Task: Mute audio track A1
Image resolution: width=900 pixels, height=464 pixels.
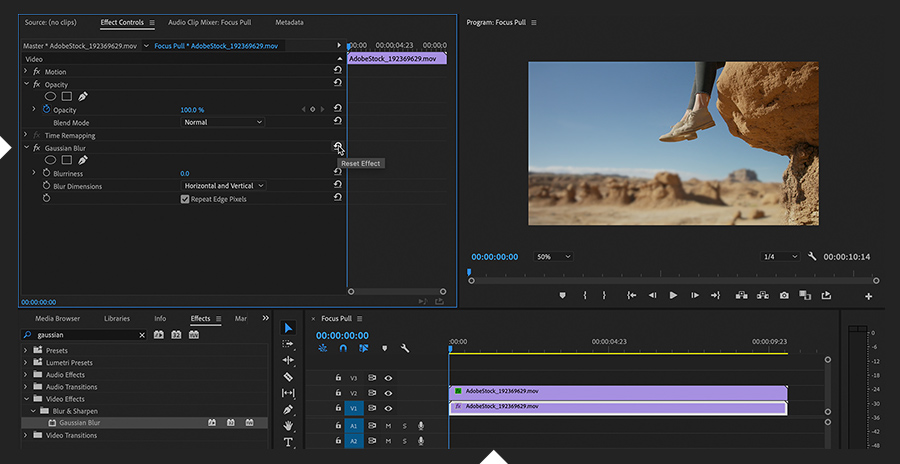Action: (388, 426)
